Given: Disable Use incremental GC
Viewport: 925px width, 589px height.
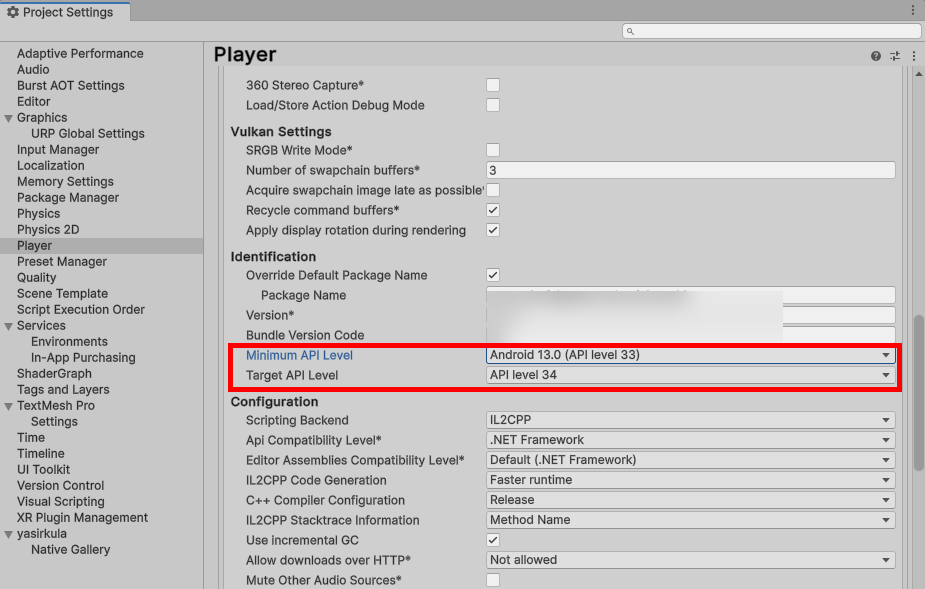Looking at the screenshot, I should [493, 540].
